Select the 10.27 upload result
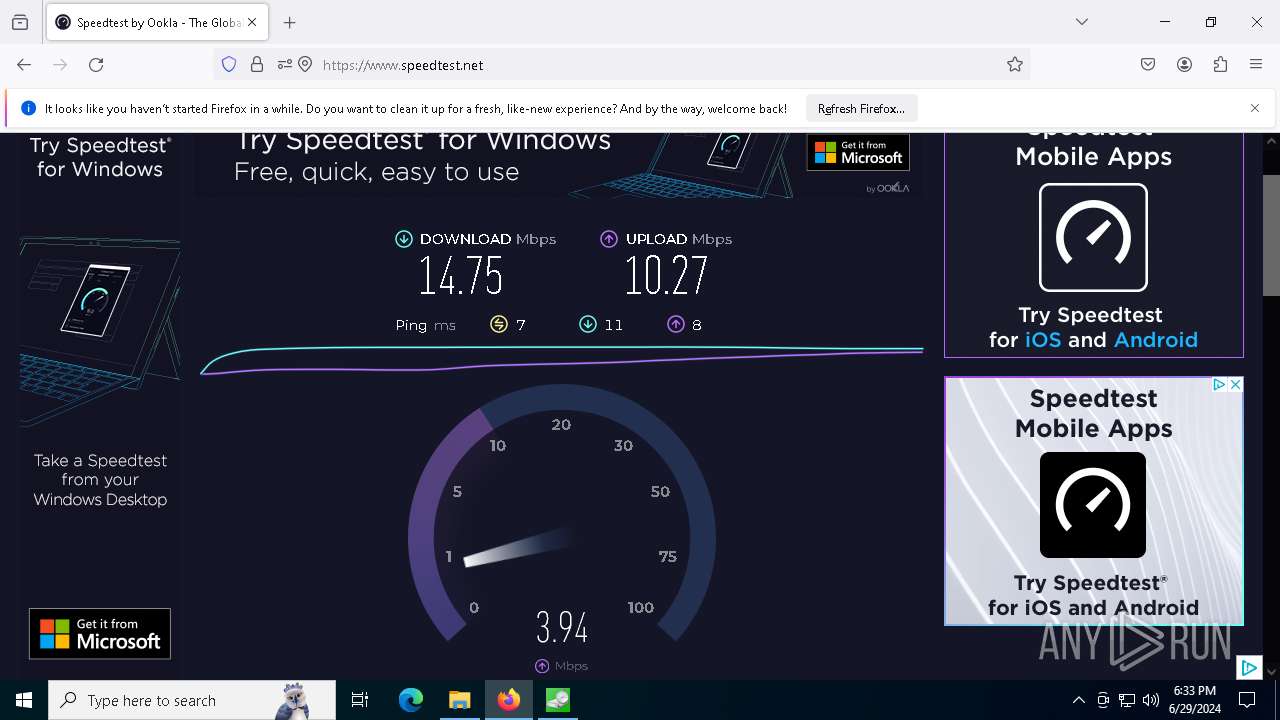 point(667,276)
